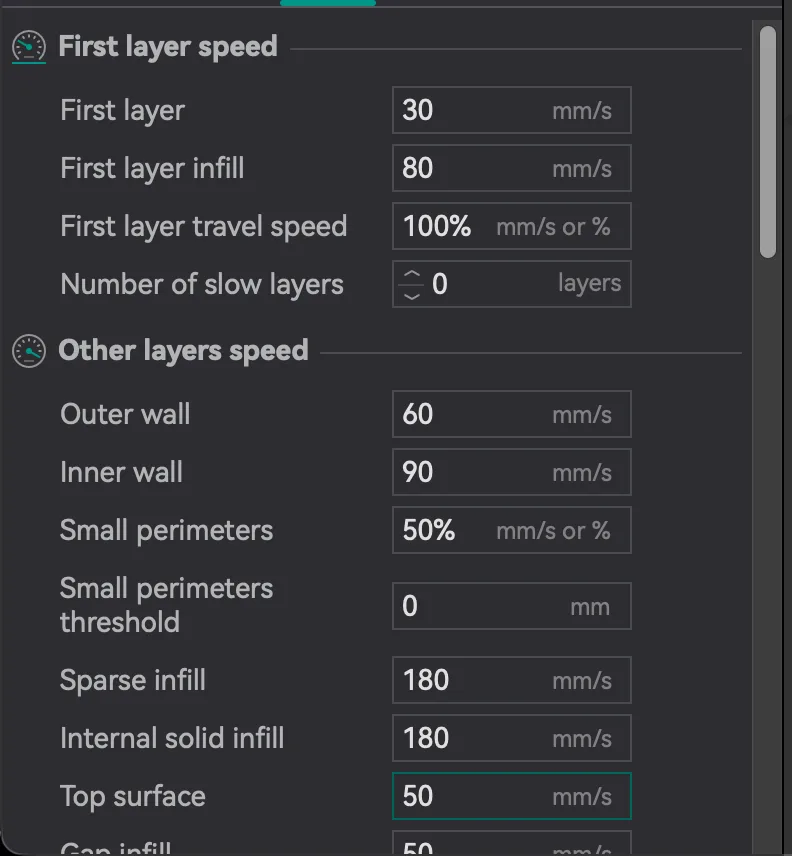Click the "Sparse infill" label
This screenshot has height=856, width=792.
133,680
